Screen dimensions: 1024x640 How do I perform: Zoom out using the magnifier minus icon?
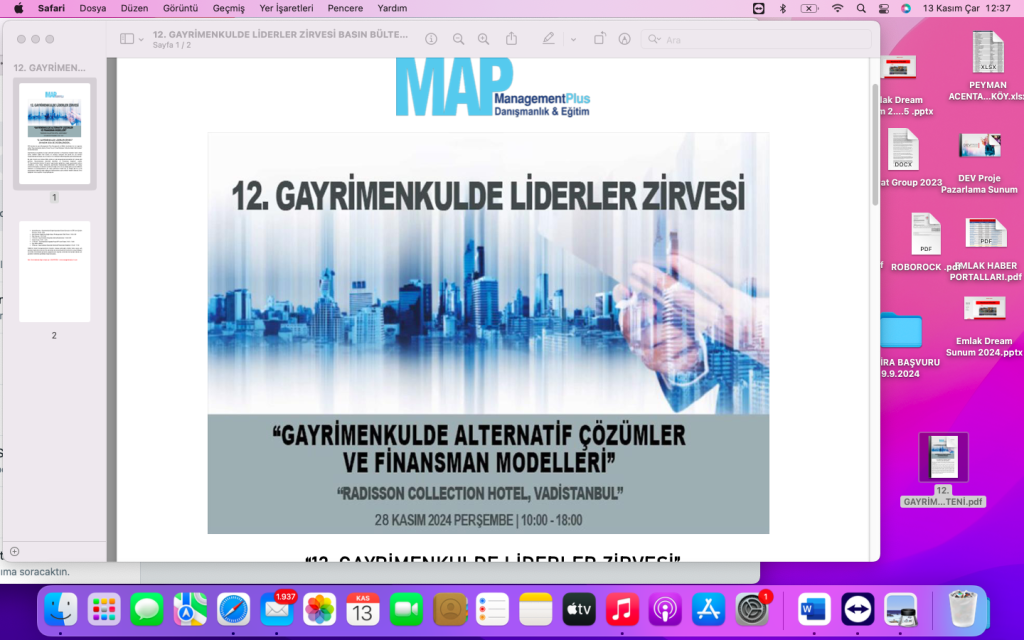tap(458, 39)
